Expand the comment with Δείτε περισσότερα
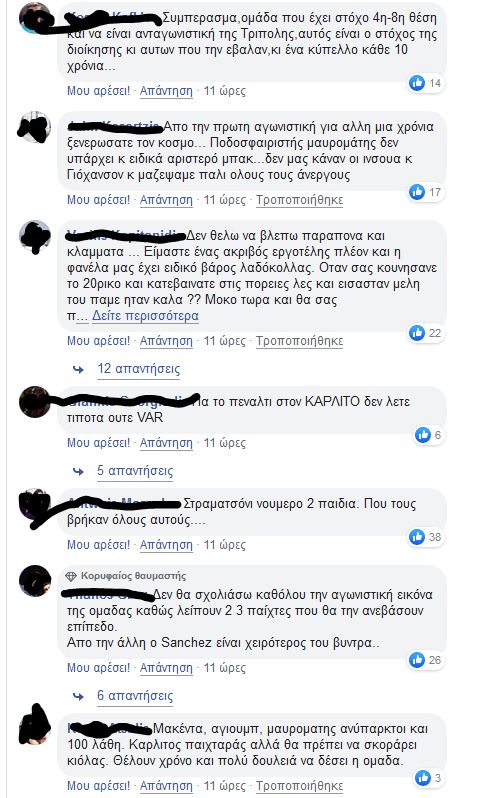 point(145,316)
